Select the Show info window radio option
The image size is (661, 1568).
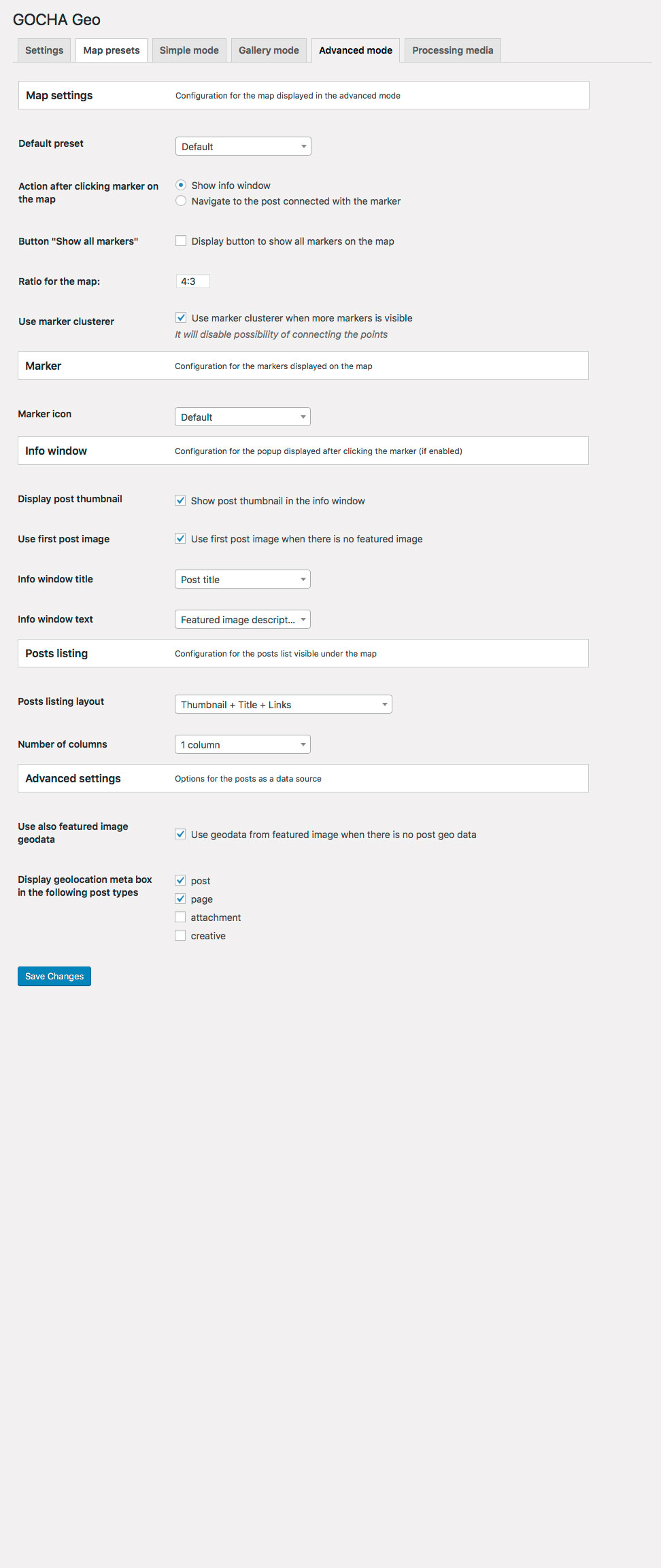pos(181,185)
